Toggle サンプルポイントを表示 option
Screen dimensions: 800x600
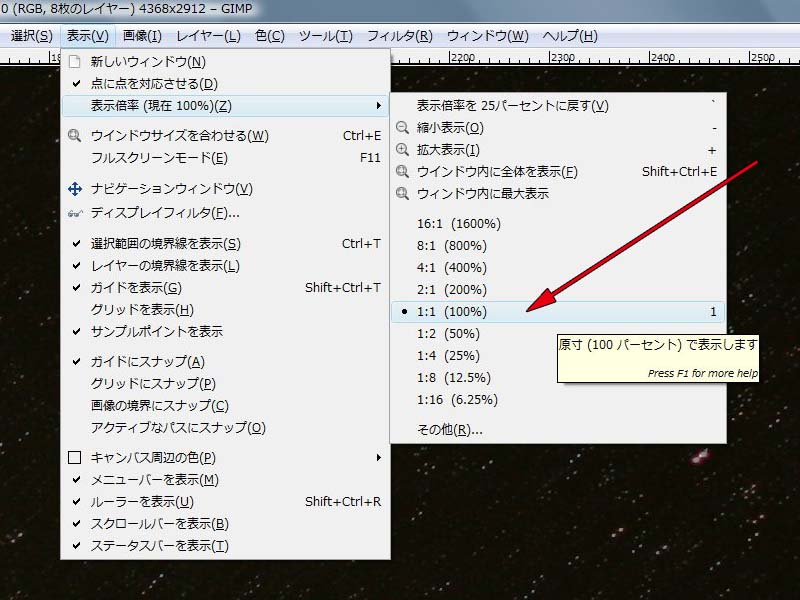tap(226, 332)
